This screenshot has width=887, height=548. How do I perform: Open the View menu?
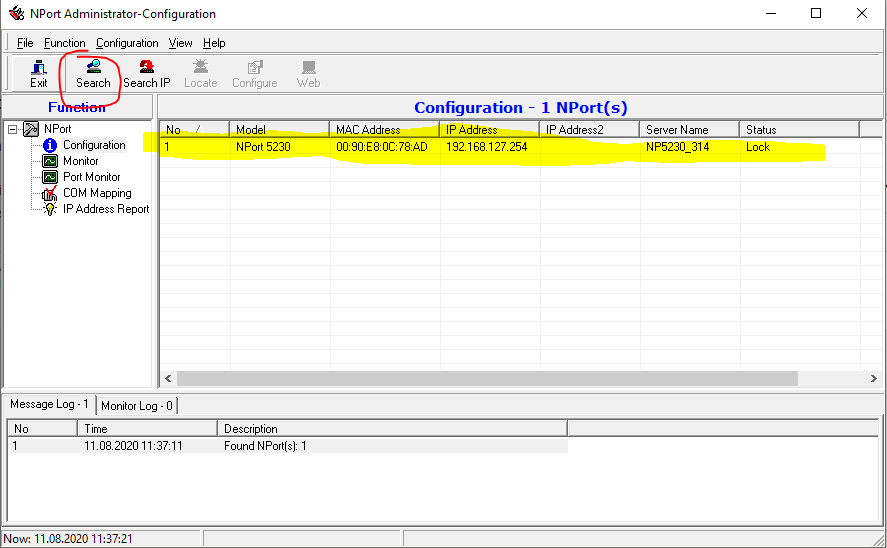[180, 43]
